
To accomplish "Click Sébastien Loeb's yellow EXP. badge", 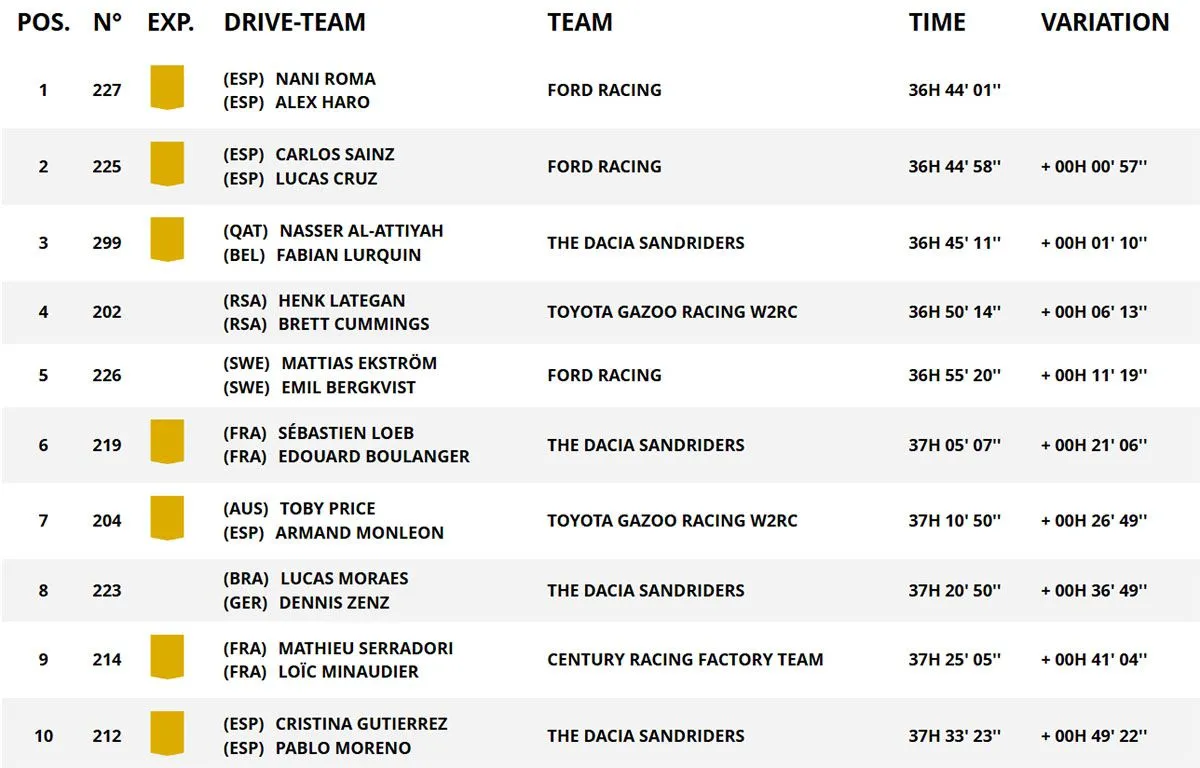I will (167, 442).
